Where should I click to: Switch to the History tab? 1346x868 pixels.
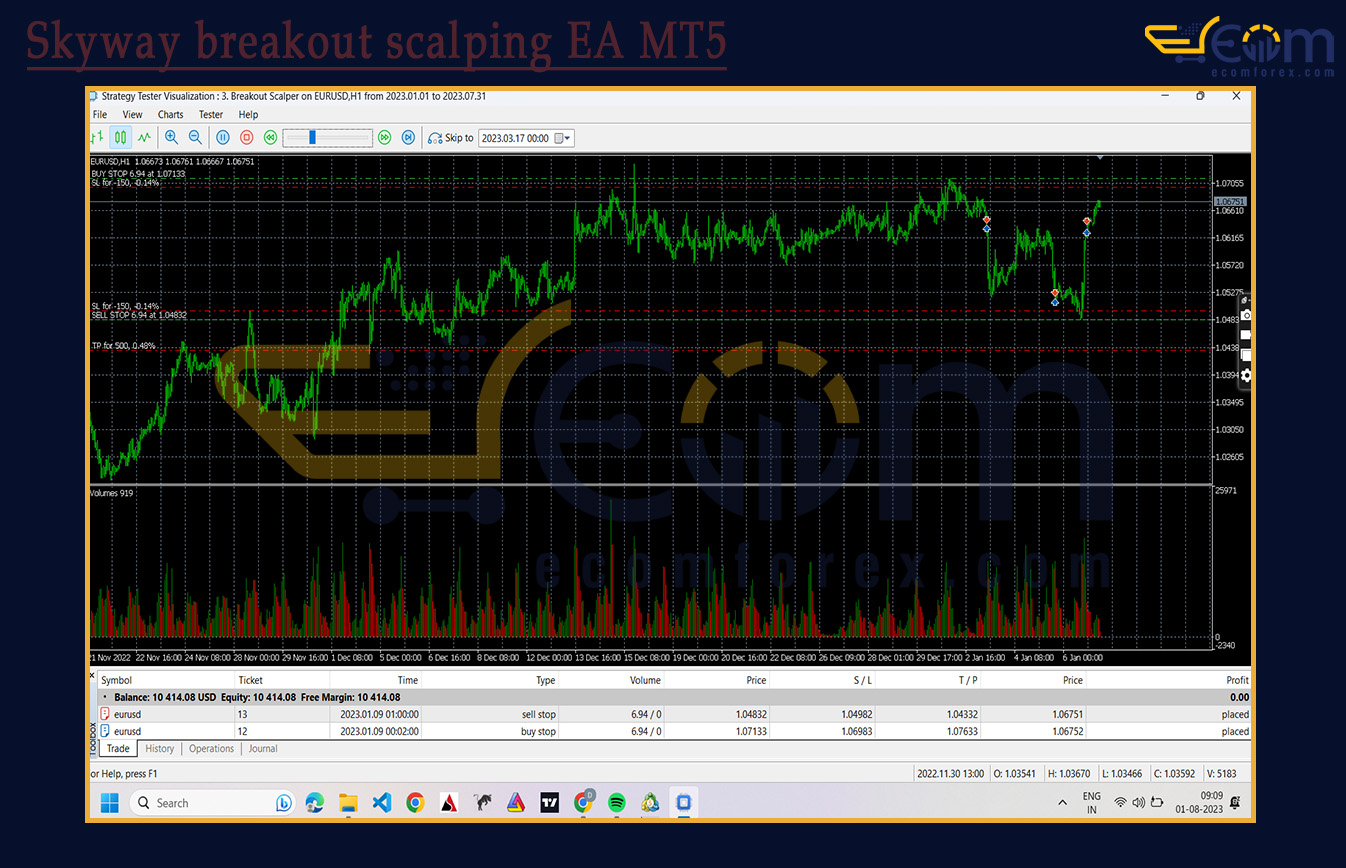click(x=159, y=749)
